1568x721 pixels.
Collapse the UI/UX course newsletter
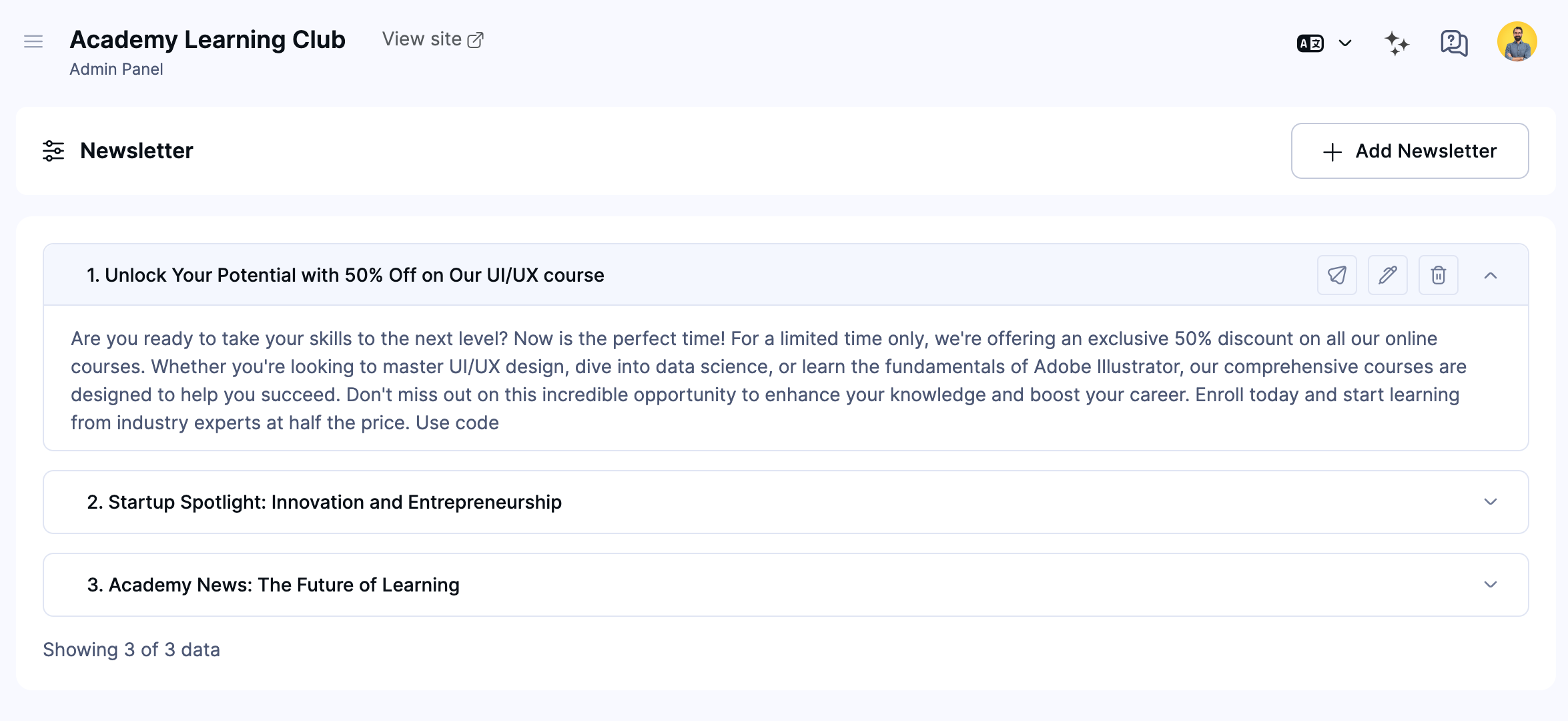coord(1491,275)
